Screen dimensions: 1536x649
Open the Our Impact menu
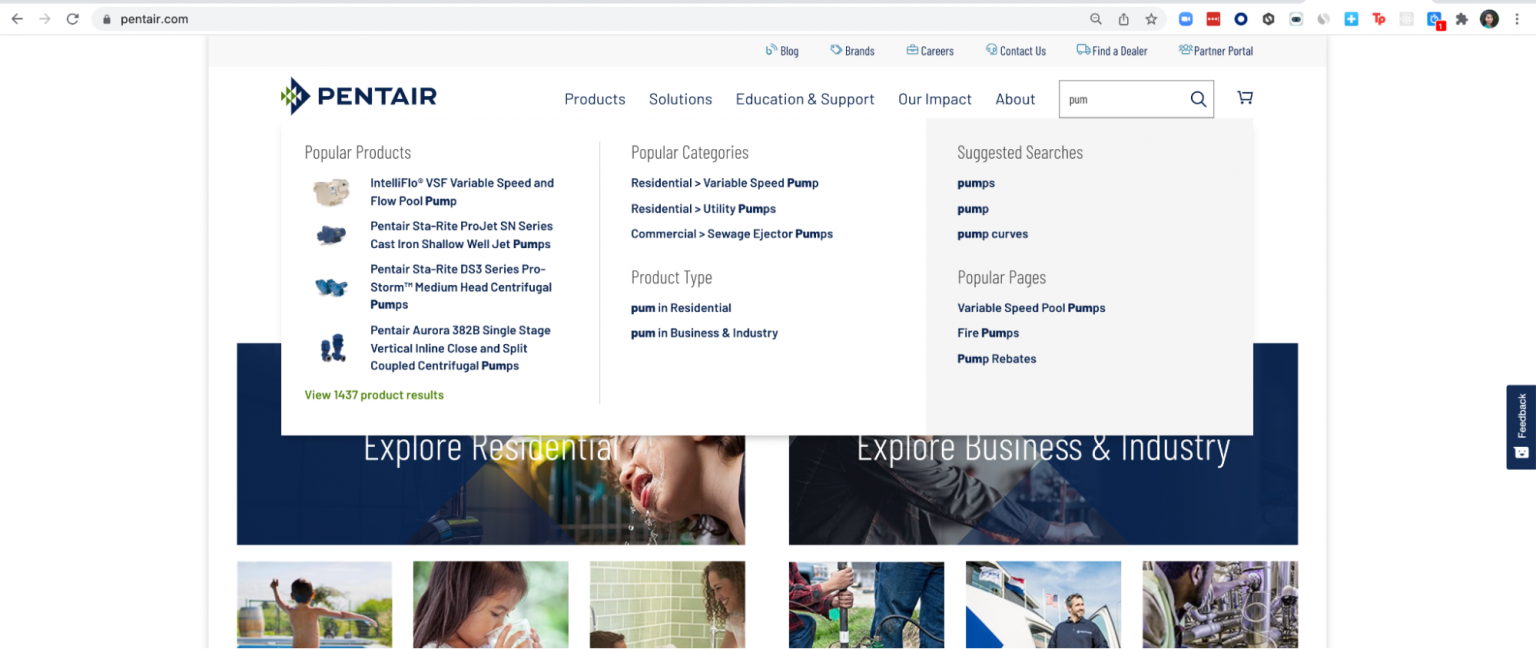point(935,99)
